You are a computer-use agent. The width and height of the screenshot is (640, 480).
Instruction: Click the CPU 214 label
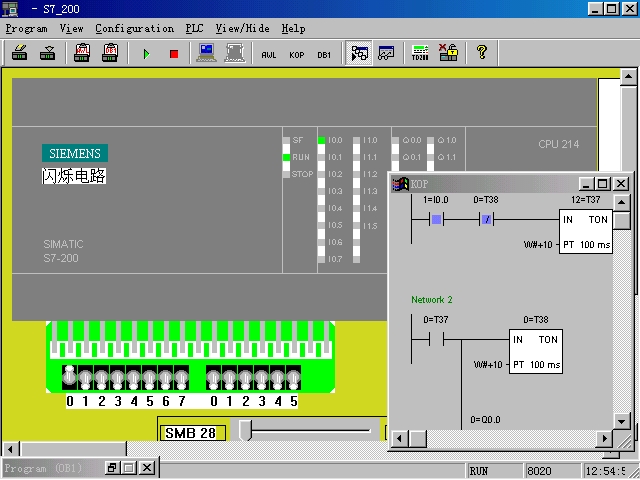click(558, 144)
